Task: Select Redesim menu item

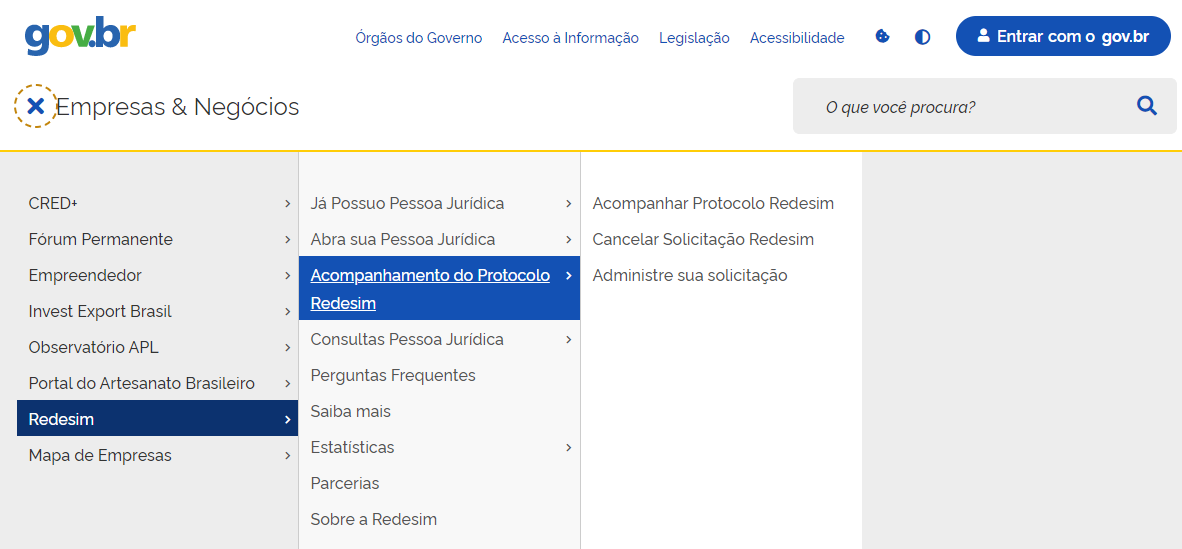Action: click(158, 419)
